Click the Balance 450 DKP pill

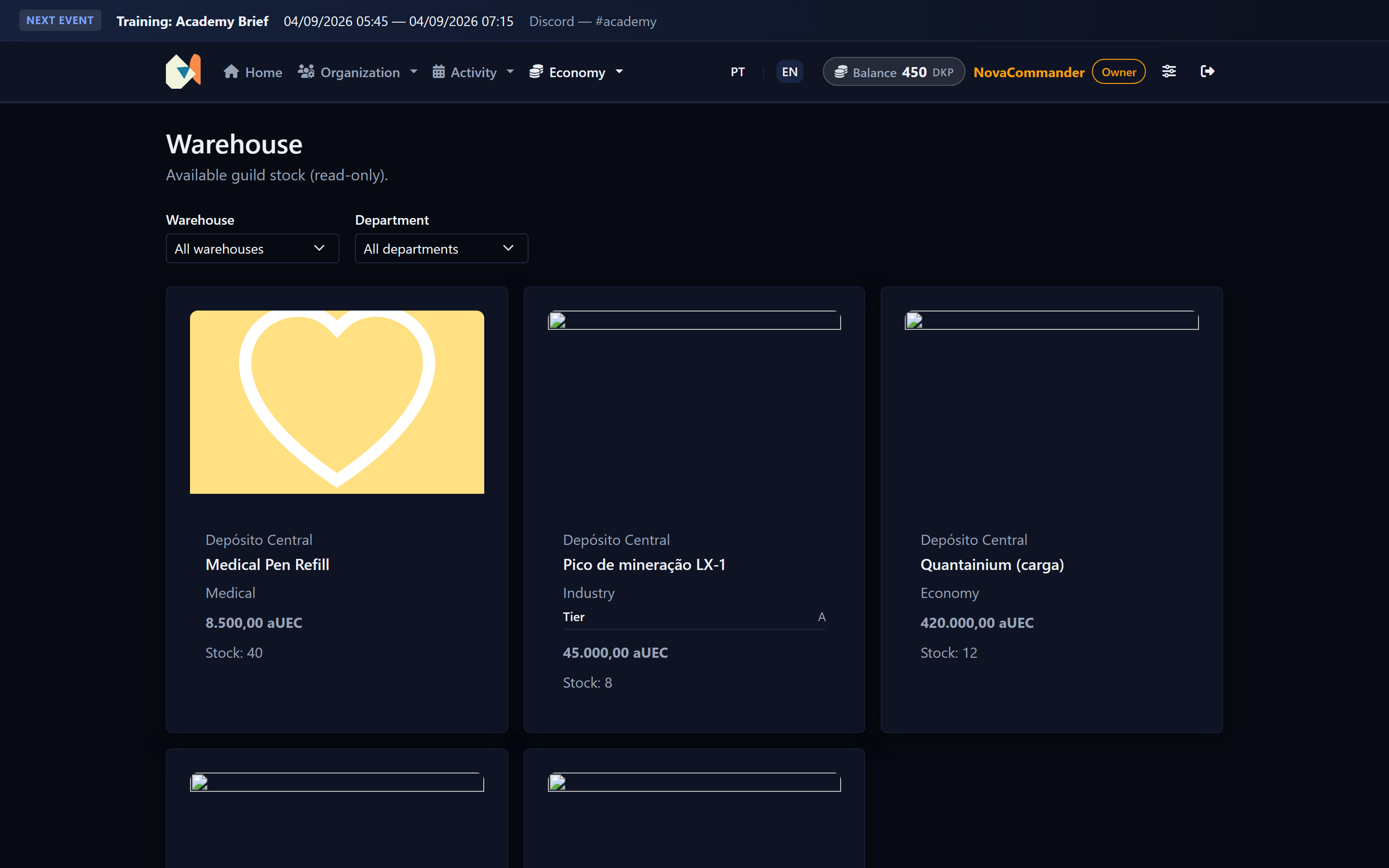pos(893,72)
